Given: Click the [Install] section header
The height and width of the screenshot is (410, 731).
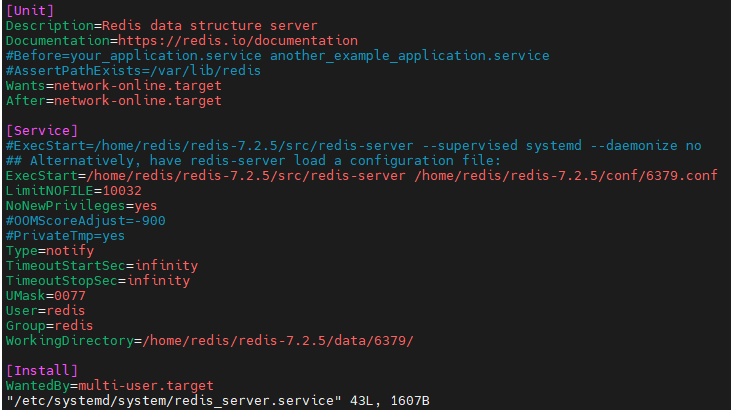Looking at the screenshot, I should [42, 370].
